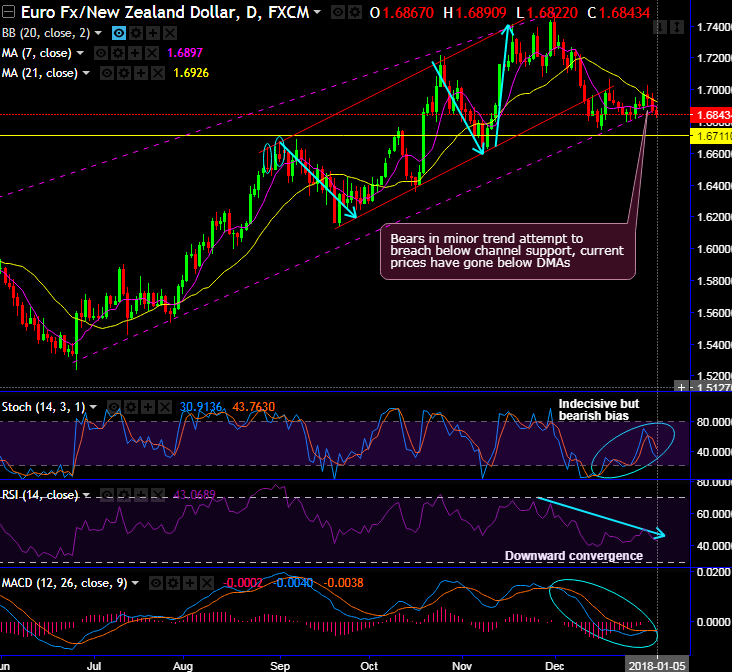Click the MA 21 value 1.6926
This screenshot has width=732, height=672.
191,73
